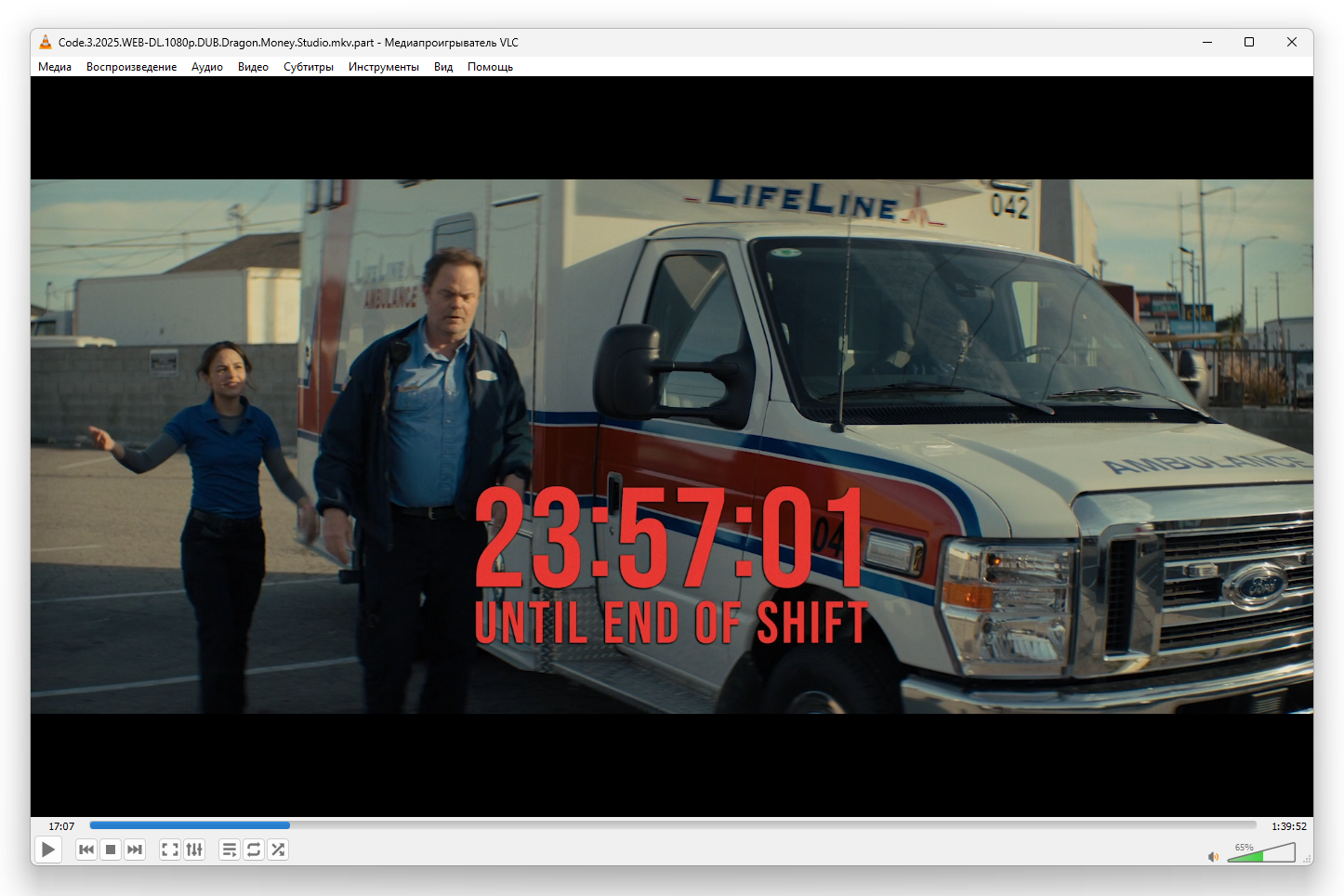Open the Воспроизведение menu

(131, 67)
